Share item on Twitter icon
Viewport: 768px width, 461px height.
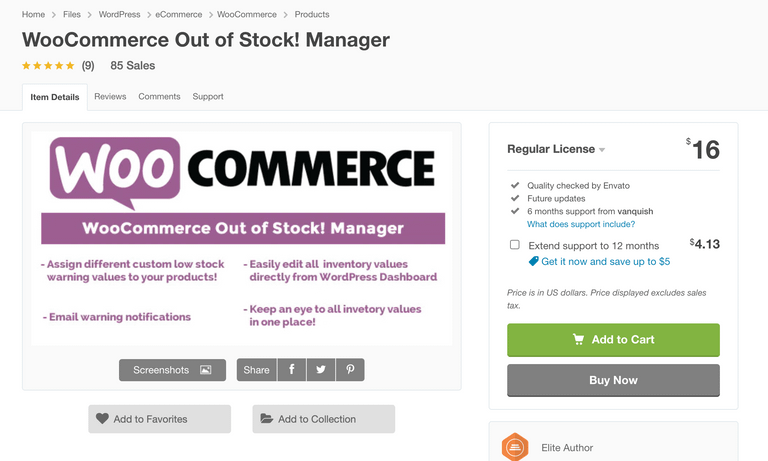(320, 370)
